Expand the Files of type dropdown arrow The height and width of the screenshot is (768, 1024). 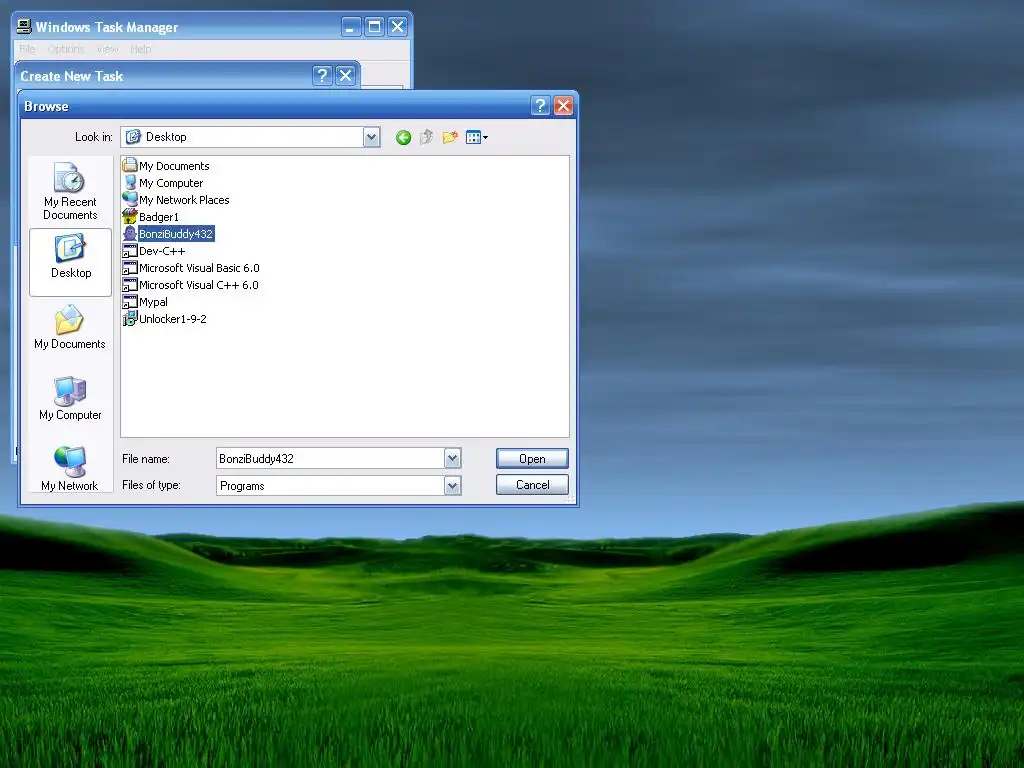pyautogui.click(x=453, y=485)
